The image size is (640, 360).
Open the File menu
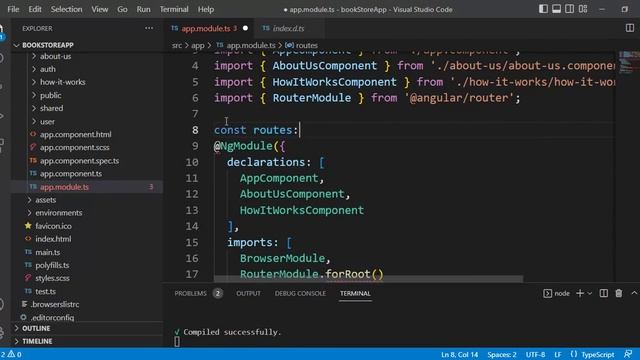tap(13, 9)
